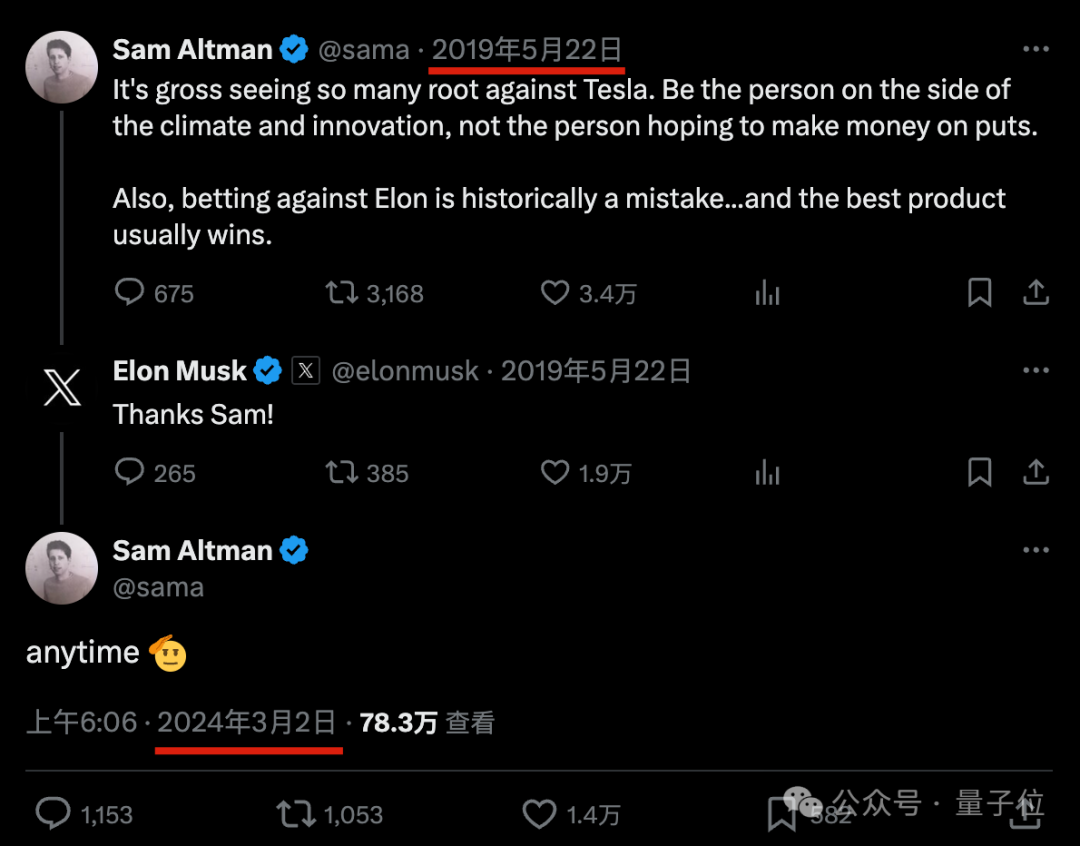Open the more options menu on Elon's reply
This screenshot has width=1080, height=846.
[x=1037, y=369]
